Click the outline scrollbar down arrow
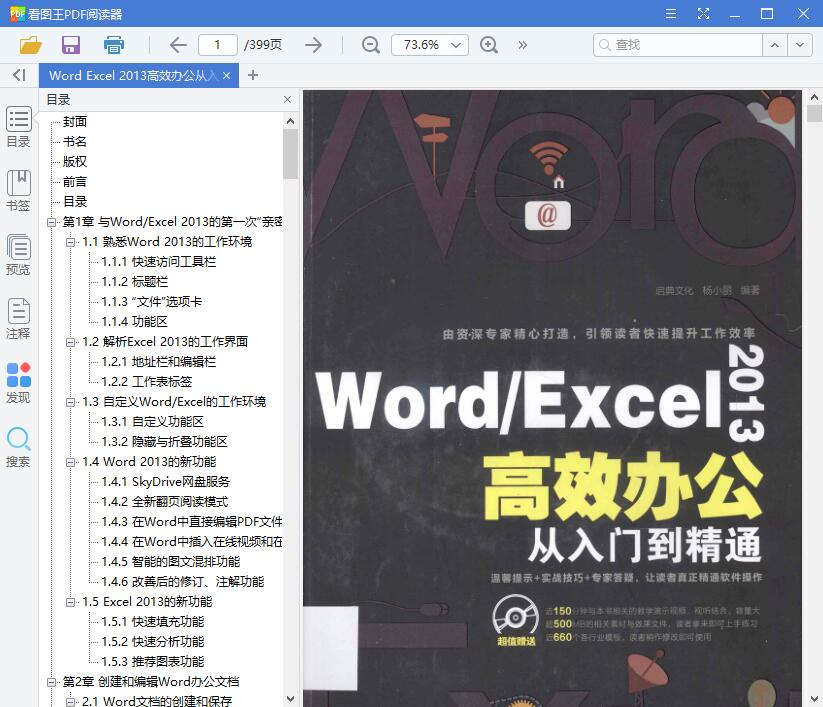This screenshot has height=707, width=823. pos(290,699)
